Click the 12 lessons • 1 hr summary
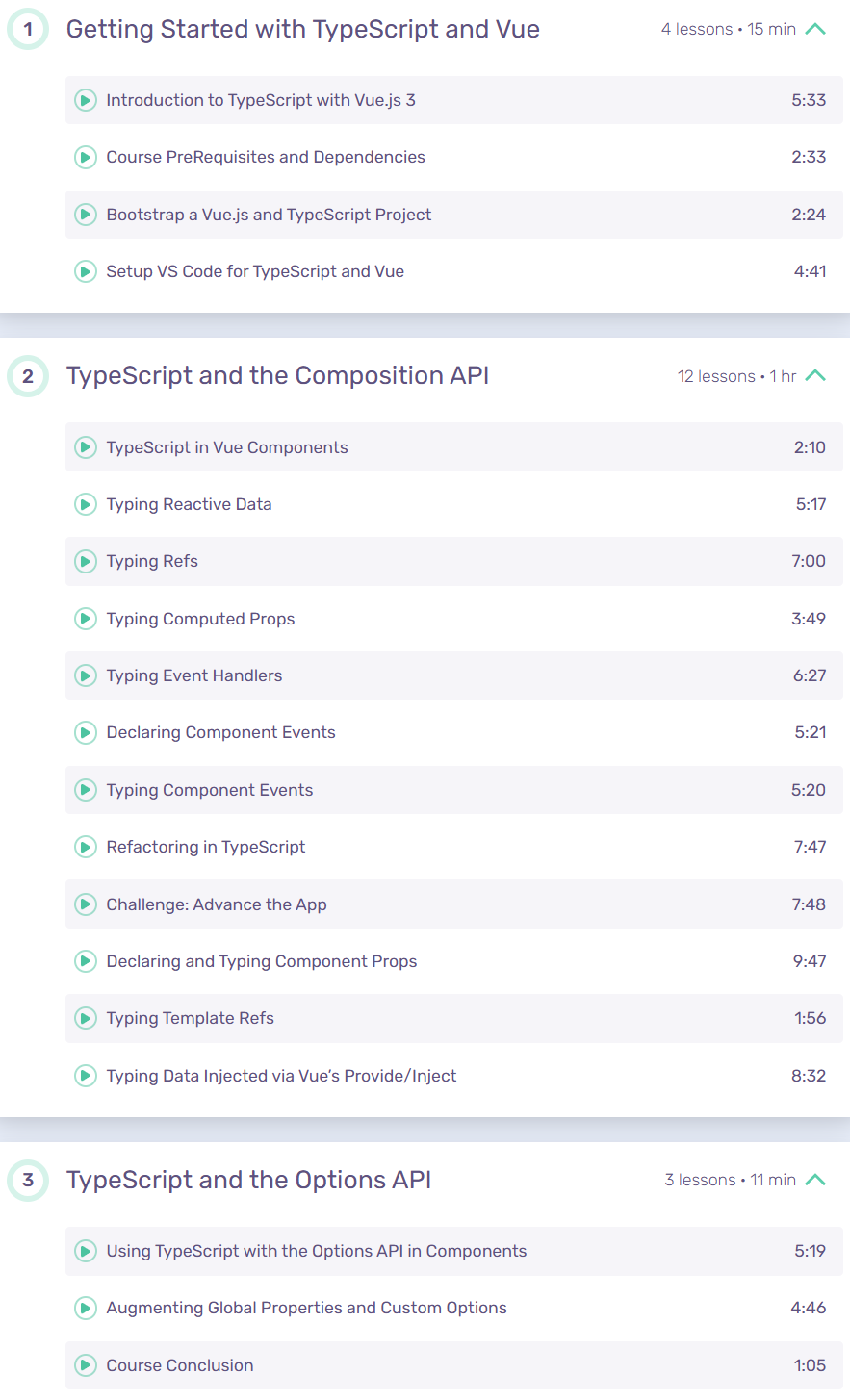 point(737,376)
